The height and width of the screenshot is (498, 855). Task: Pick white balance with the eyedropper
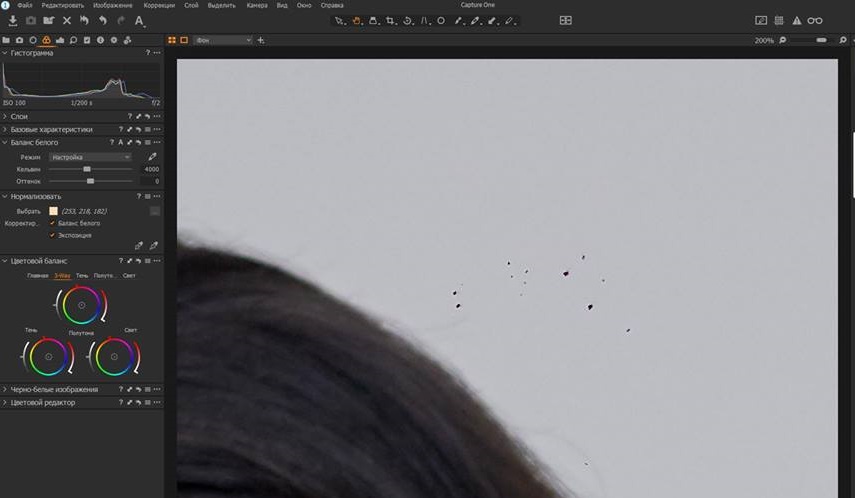coord(152,157)
